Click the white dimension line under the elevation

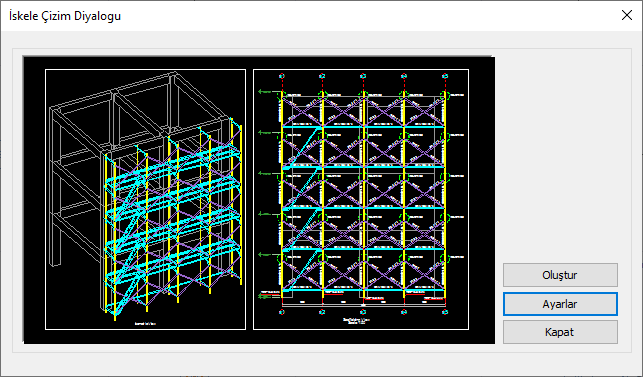coord(363,306)
